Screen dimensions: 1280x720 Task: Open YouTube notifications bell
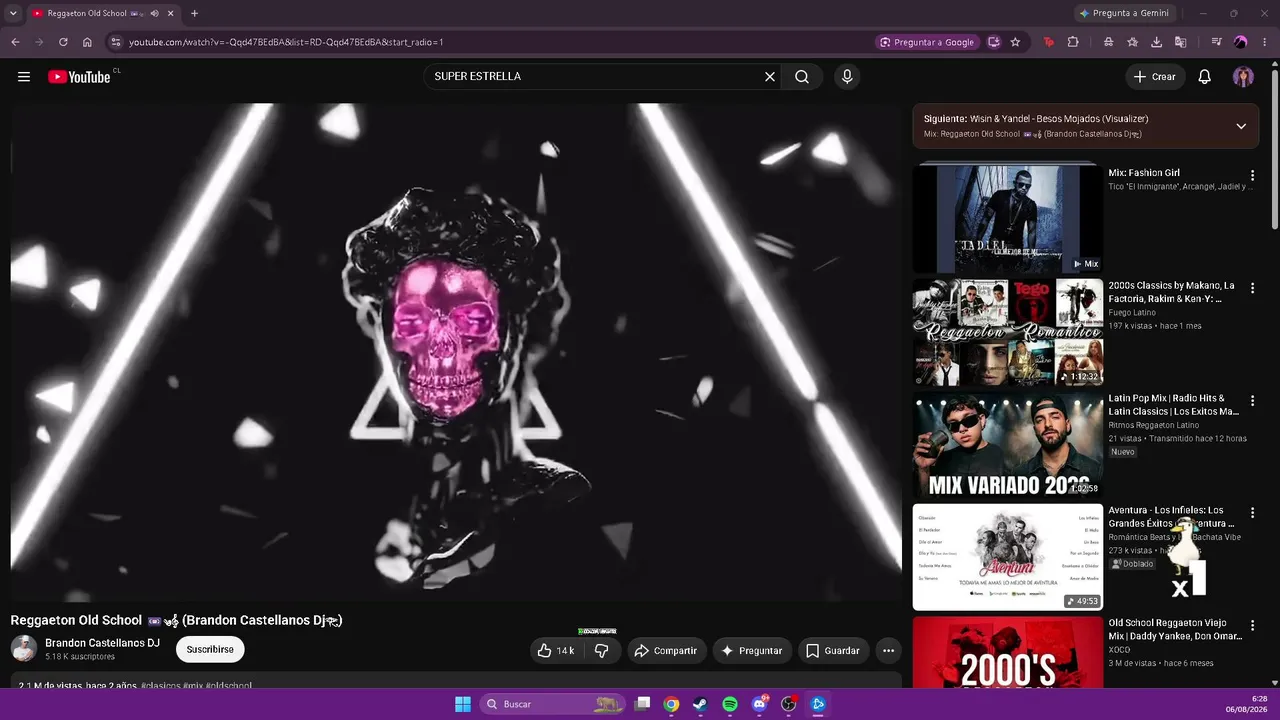click(x=1205, y=77)
